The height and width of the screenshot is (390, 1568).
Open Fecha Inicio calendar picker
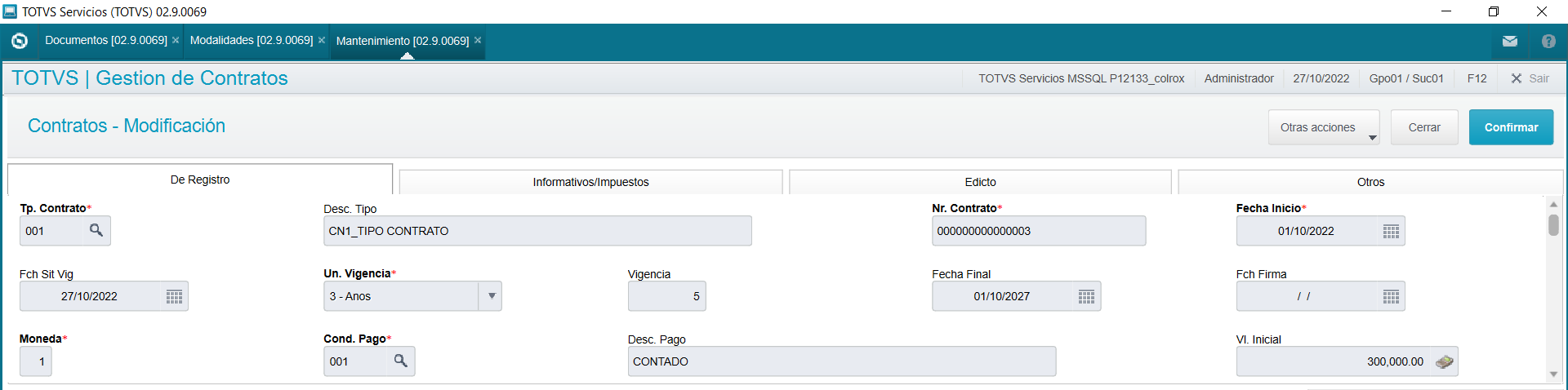tap(1392, 231)
